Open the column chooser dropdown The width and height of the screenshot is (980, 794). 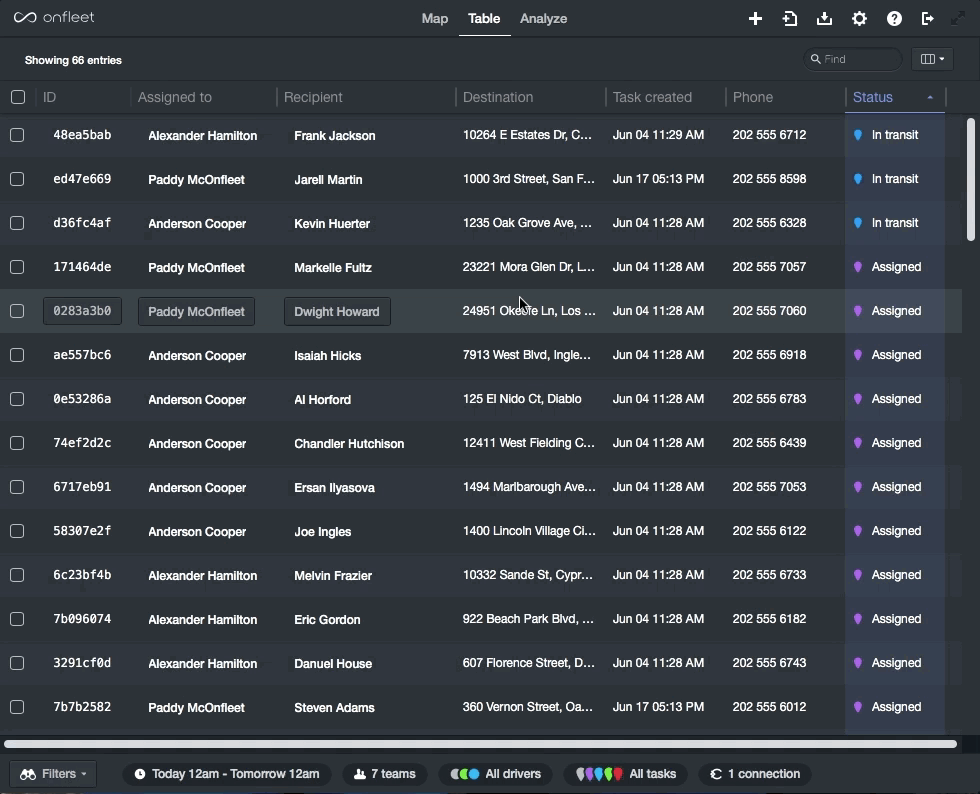(932, 59)
